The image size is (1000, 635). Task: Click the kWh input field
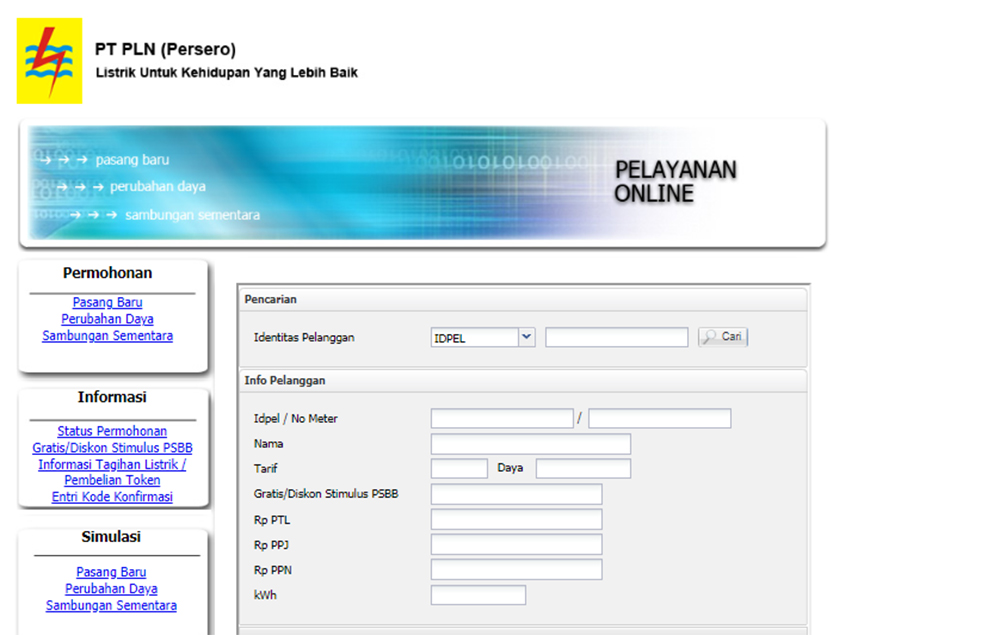[478, 595]
